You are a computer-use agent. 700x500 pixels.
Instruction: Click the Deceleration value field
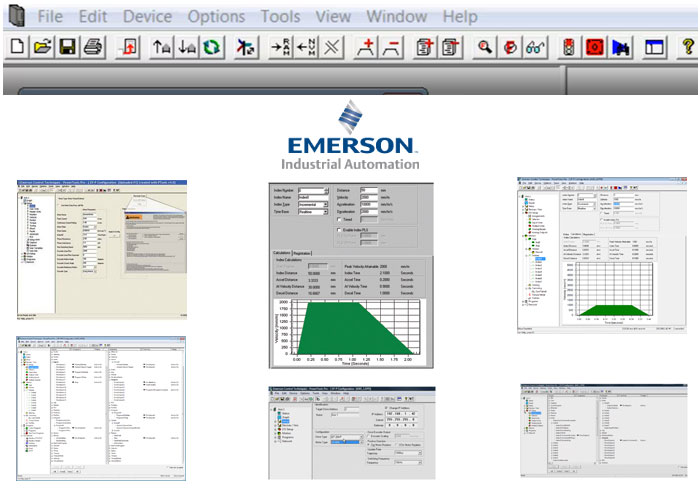[x=369, y=212]
